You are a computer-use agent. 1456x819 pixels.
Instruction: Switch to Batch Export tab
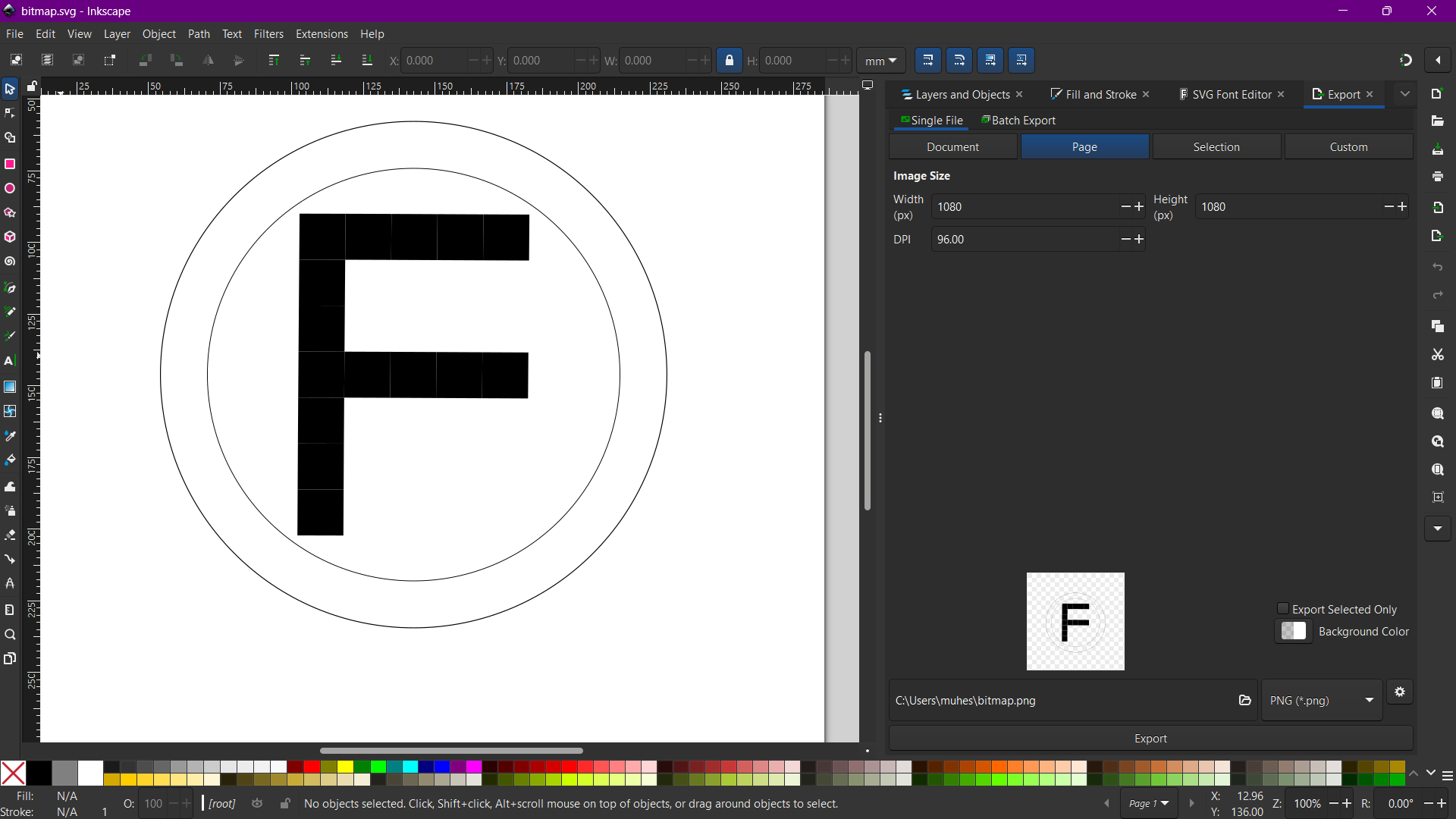point(1018,120)
